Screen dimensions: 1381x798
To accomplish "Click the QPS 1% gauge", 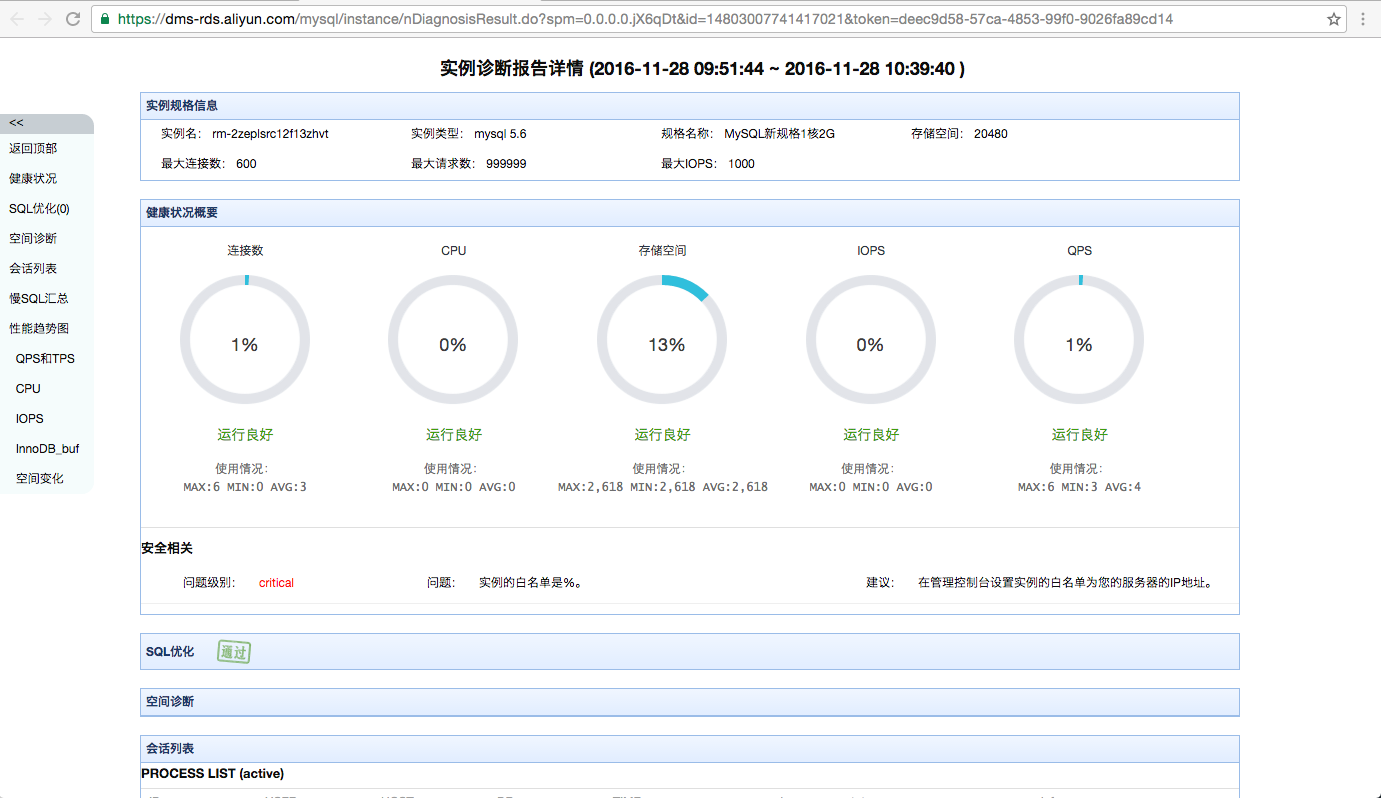I will pos(1079,341).
